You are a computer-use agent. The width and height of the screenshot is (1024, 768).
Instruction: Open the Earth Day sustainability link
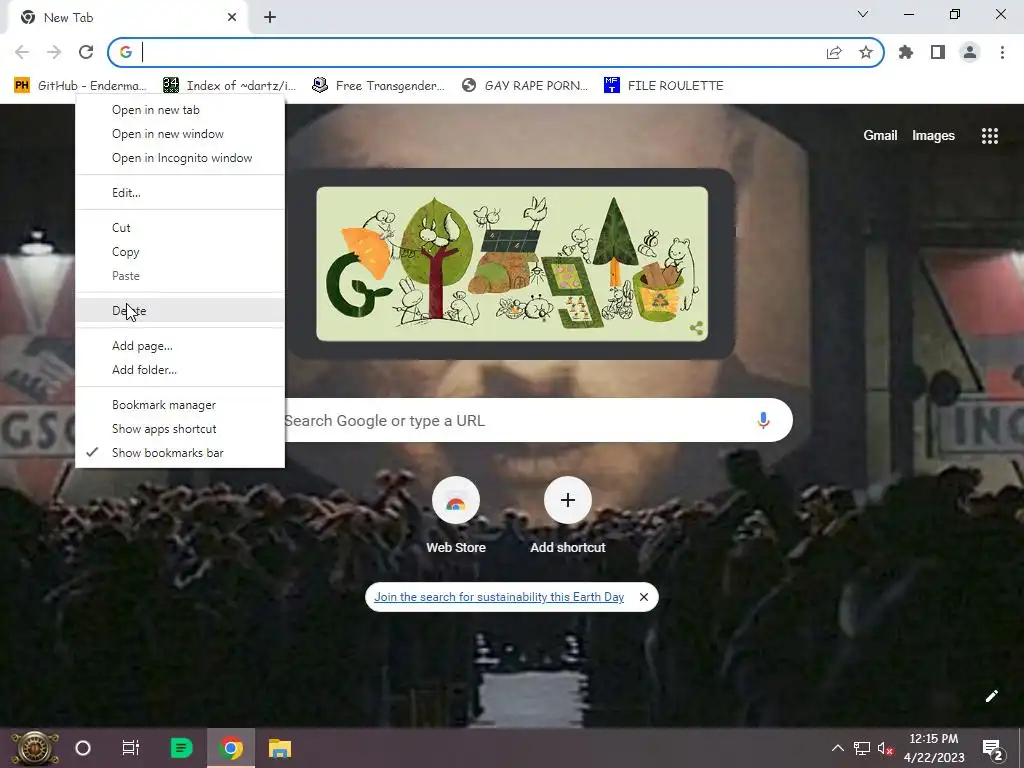click(499, 597)
